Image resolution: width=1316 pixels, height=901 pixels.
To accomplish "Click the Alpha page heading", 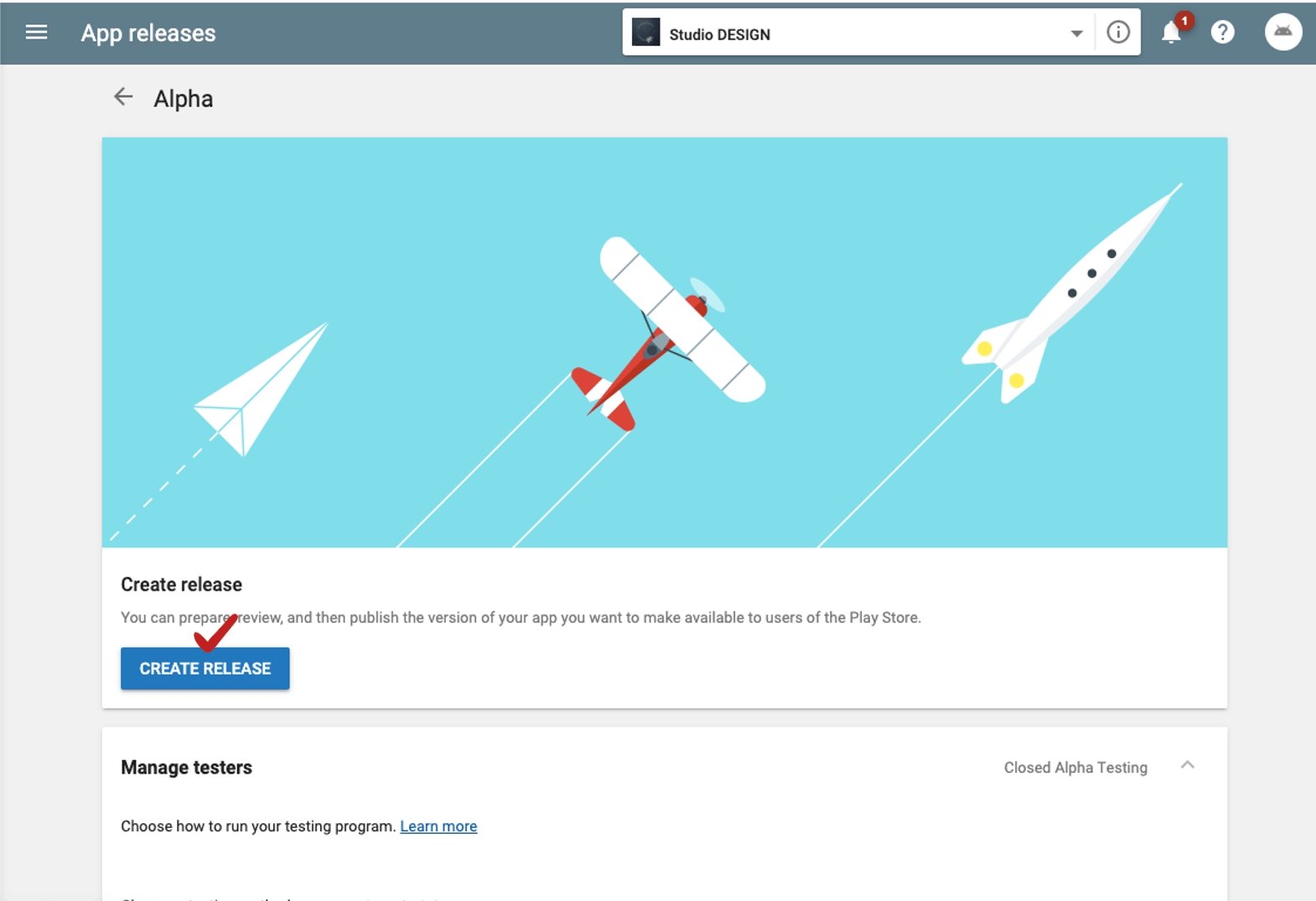I will tap(183, 99).
